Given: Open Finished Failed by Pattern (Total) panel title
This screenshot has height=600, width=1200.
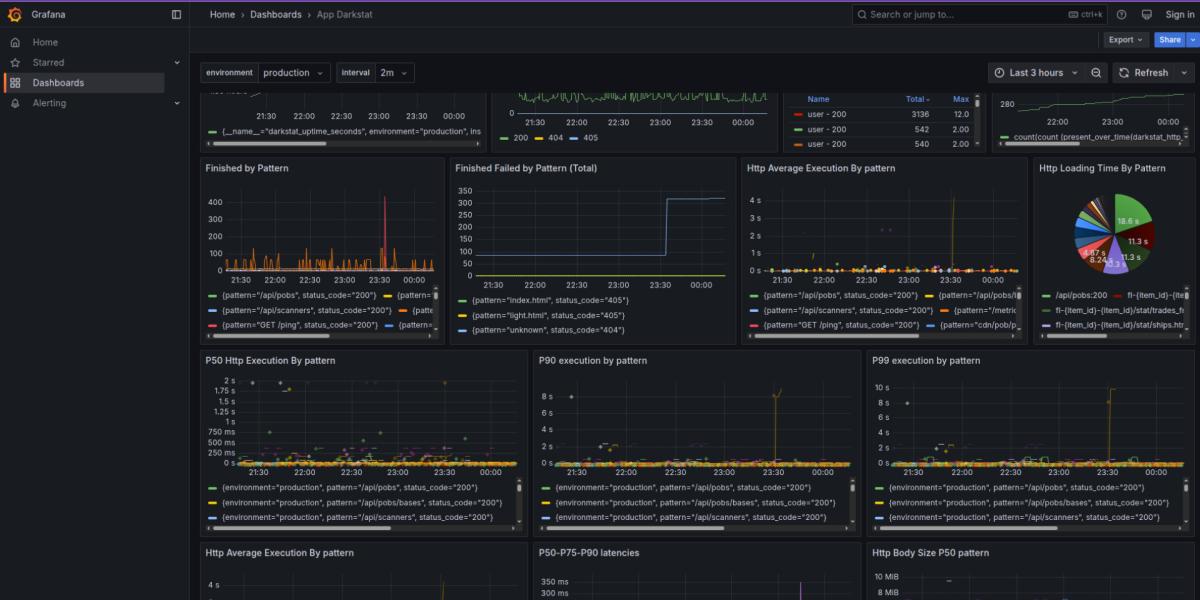Looking at the screenshot, I should (x=526, y=168).
